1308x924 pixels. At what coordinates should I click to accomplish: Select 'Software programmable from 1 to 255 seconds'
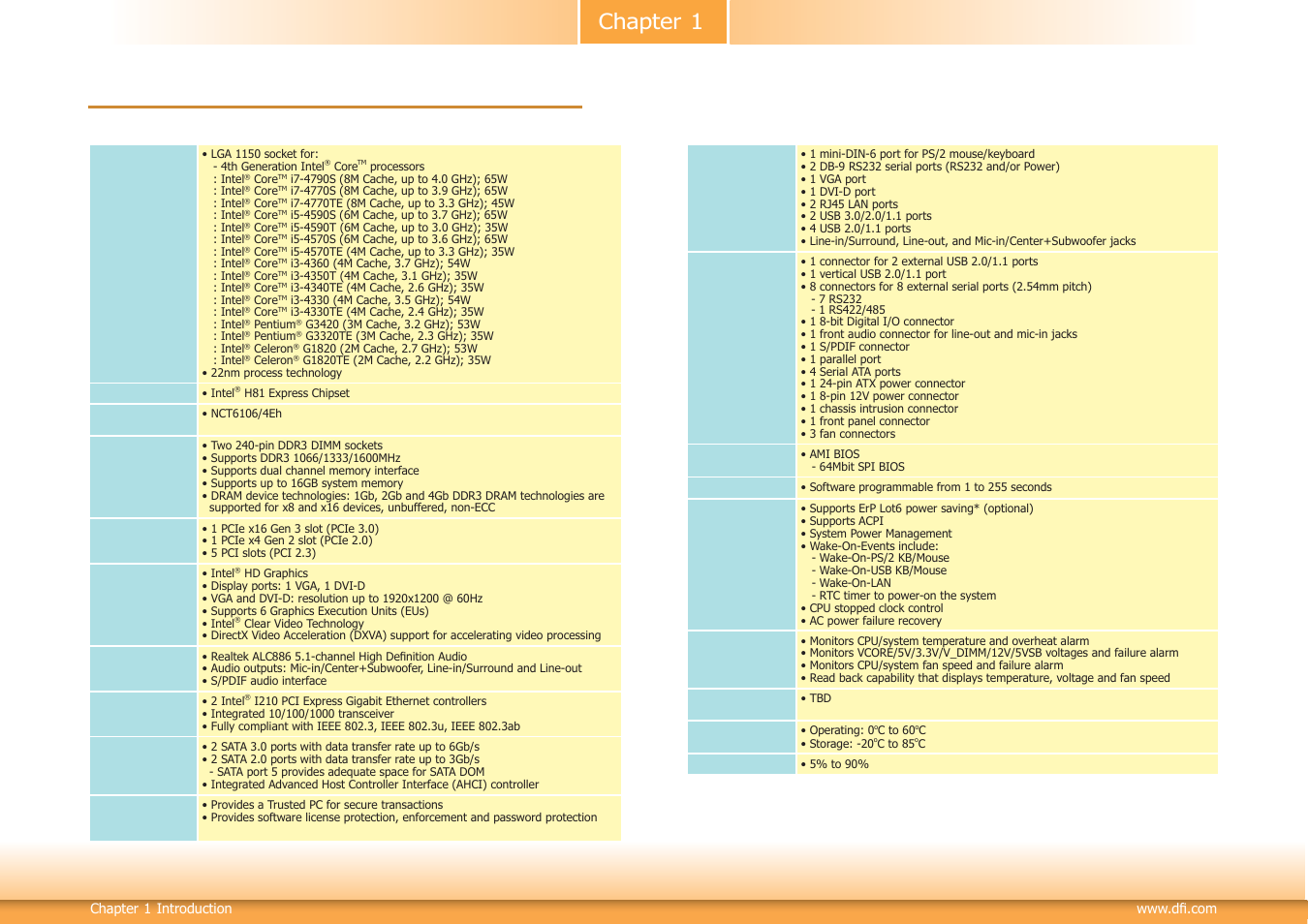(926, 487)
